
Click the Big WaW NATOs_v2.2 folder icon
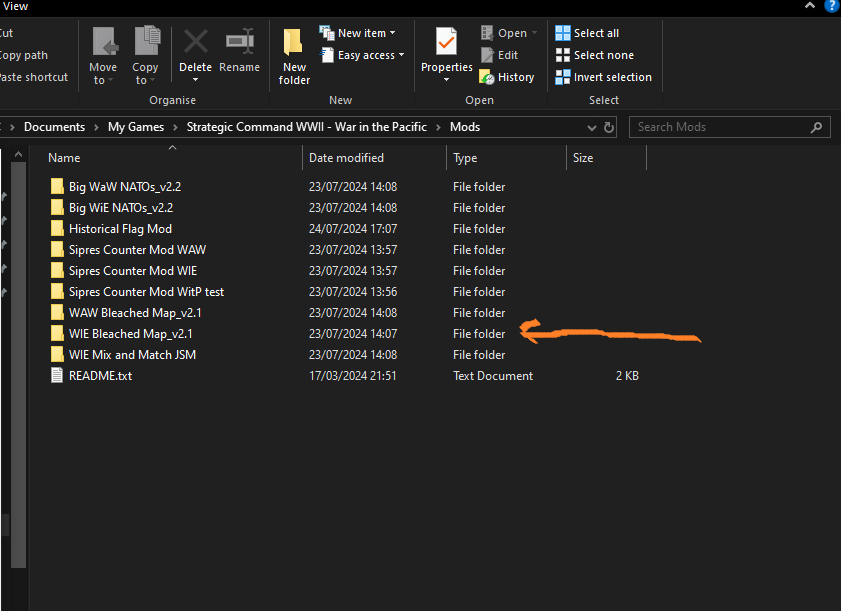point(57,187)
